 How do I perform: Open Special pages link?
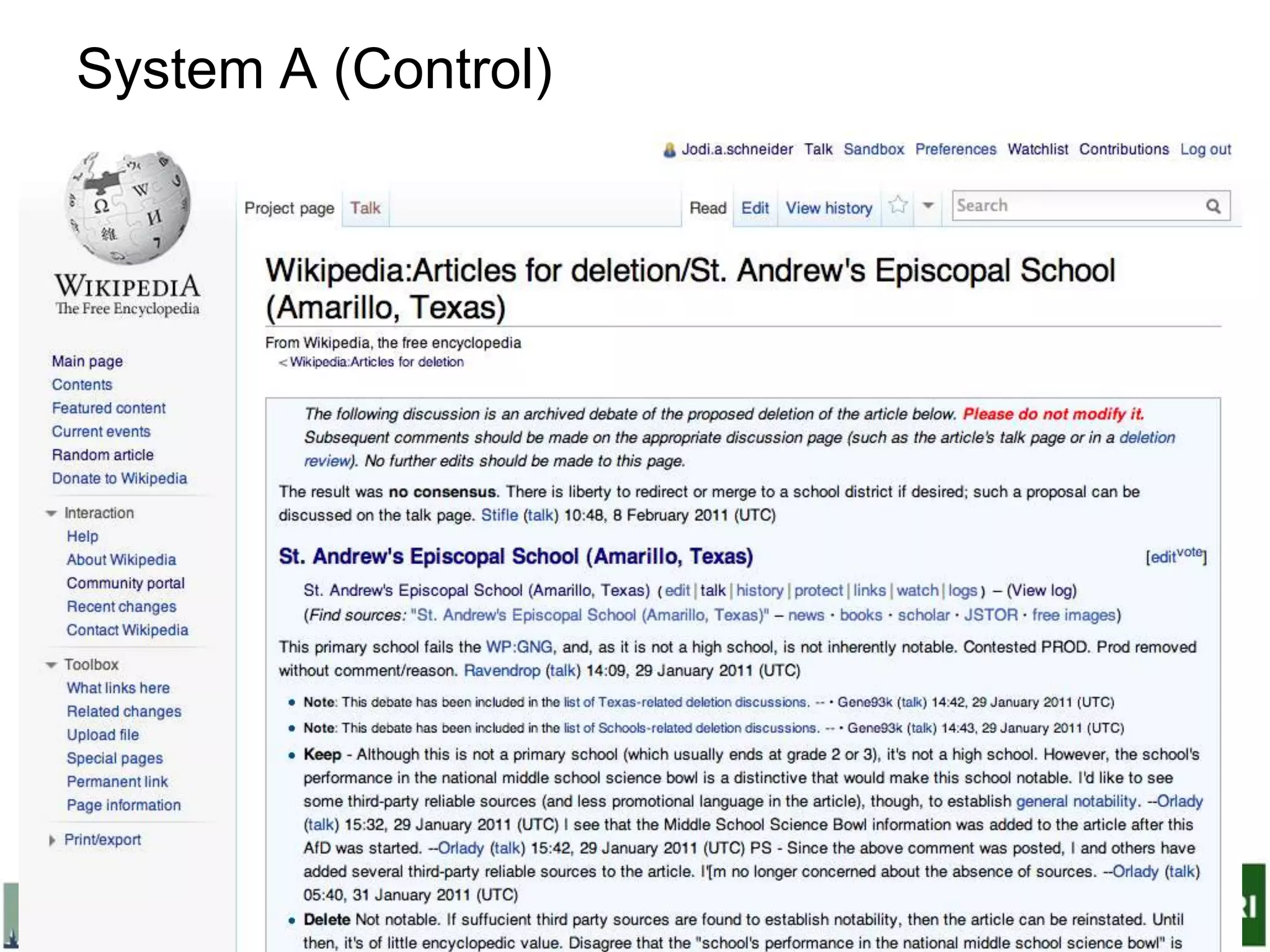(x=115, y=758)
